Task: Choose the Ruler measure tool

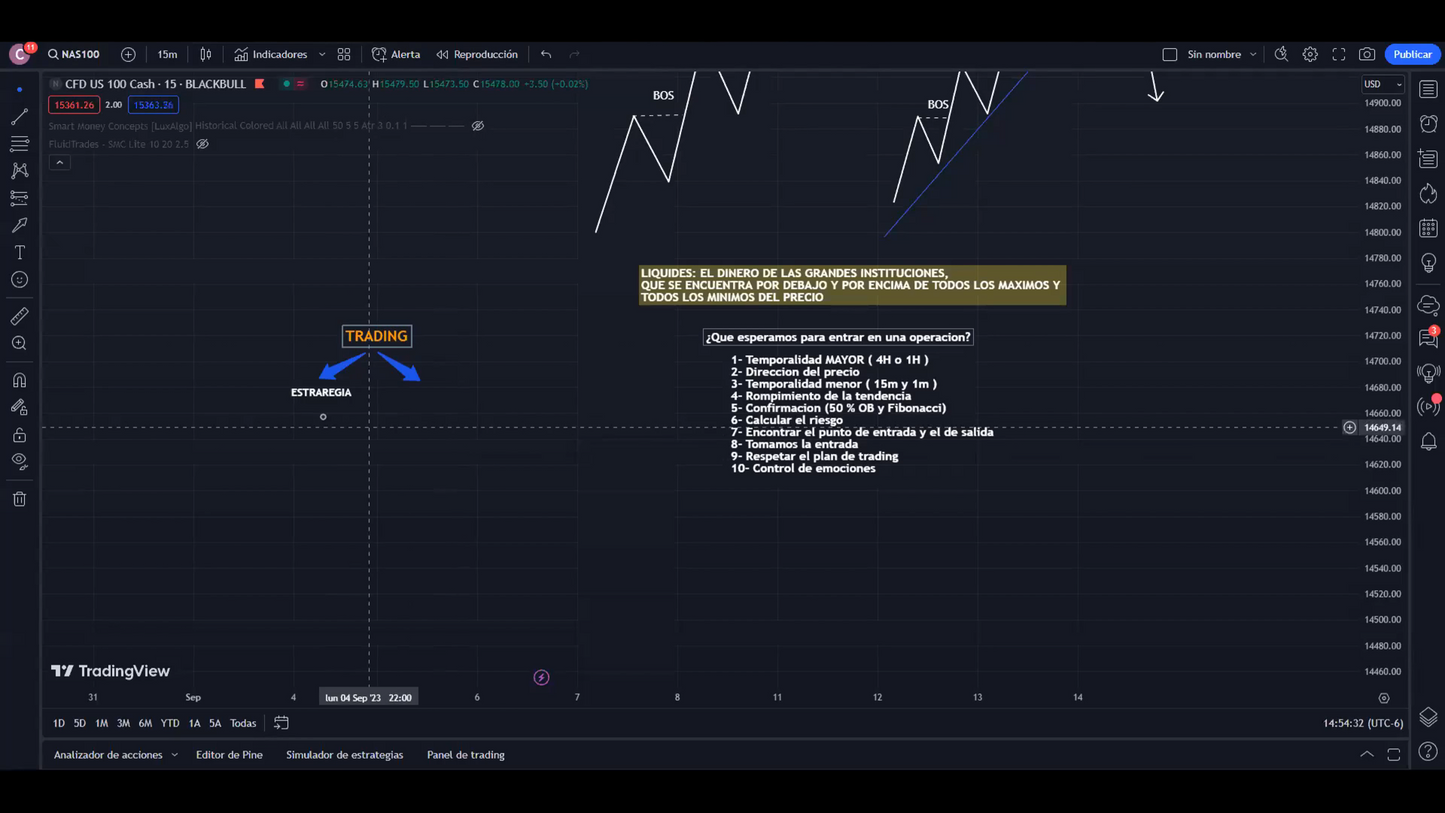Action: tap(19, 316)
